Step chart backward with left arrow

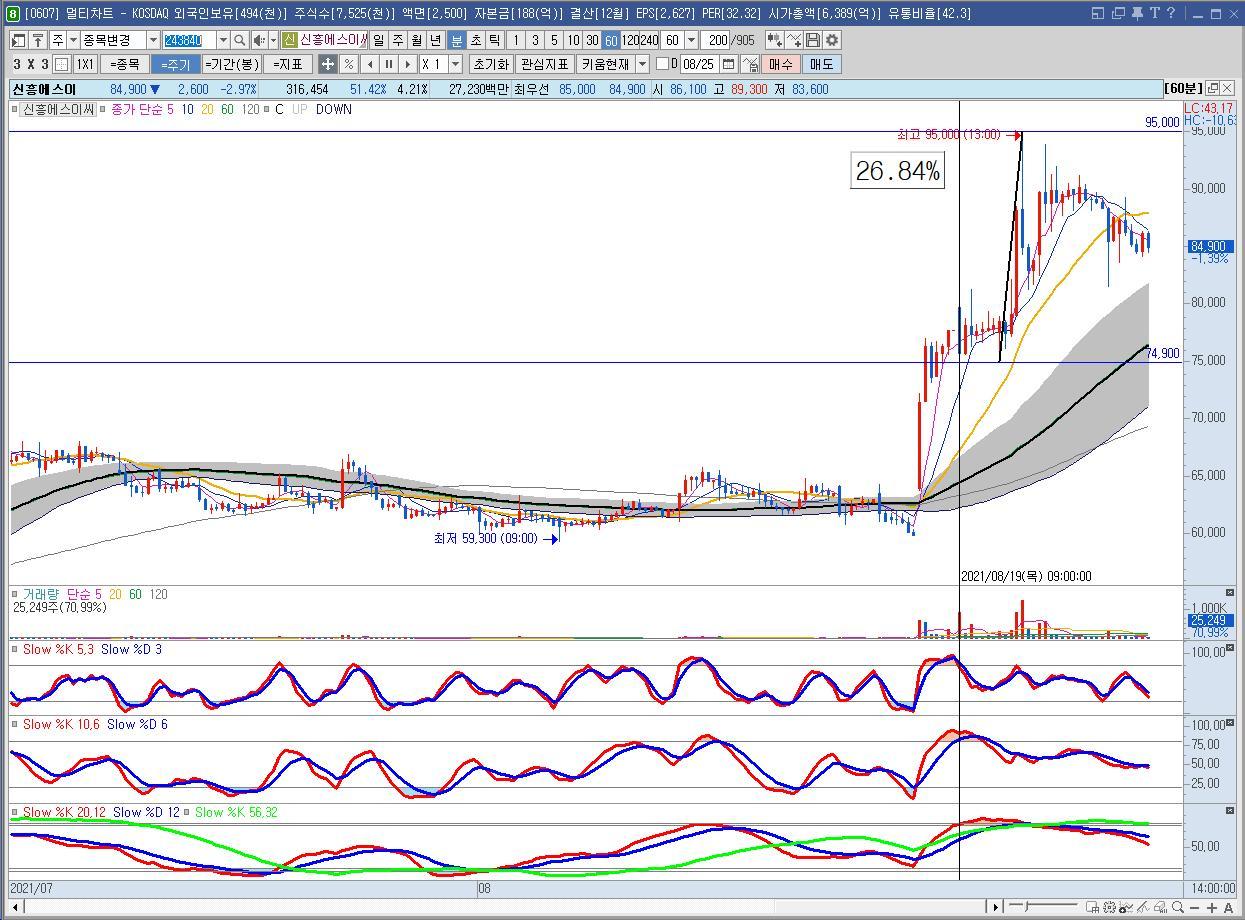pos(370,64)
